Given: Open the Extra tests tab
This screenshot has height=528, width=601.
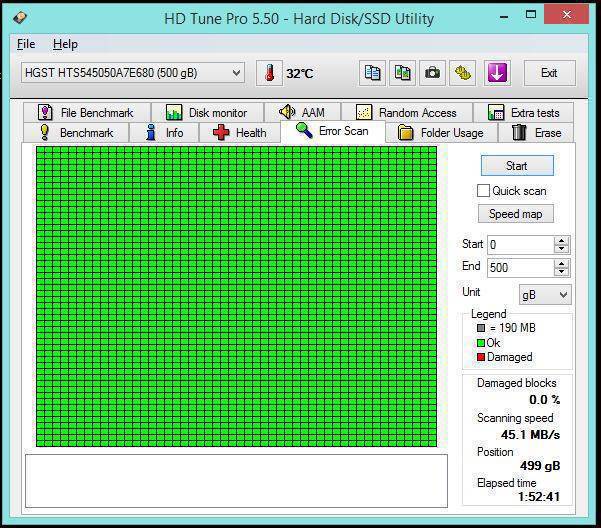Looking at the screenshot, I should 523,113.
